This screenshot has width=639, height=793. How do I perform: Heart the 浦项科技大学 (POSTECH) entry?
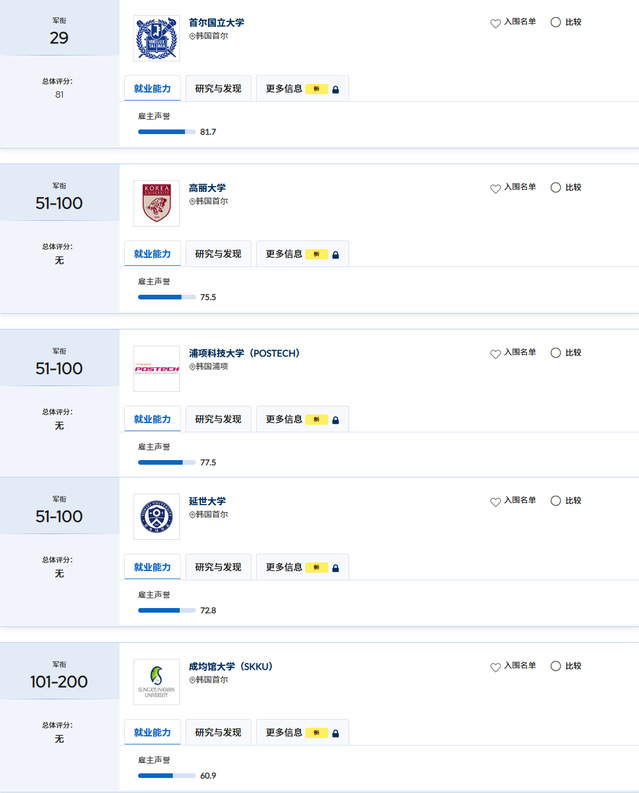495,353
